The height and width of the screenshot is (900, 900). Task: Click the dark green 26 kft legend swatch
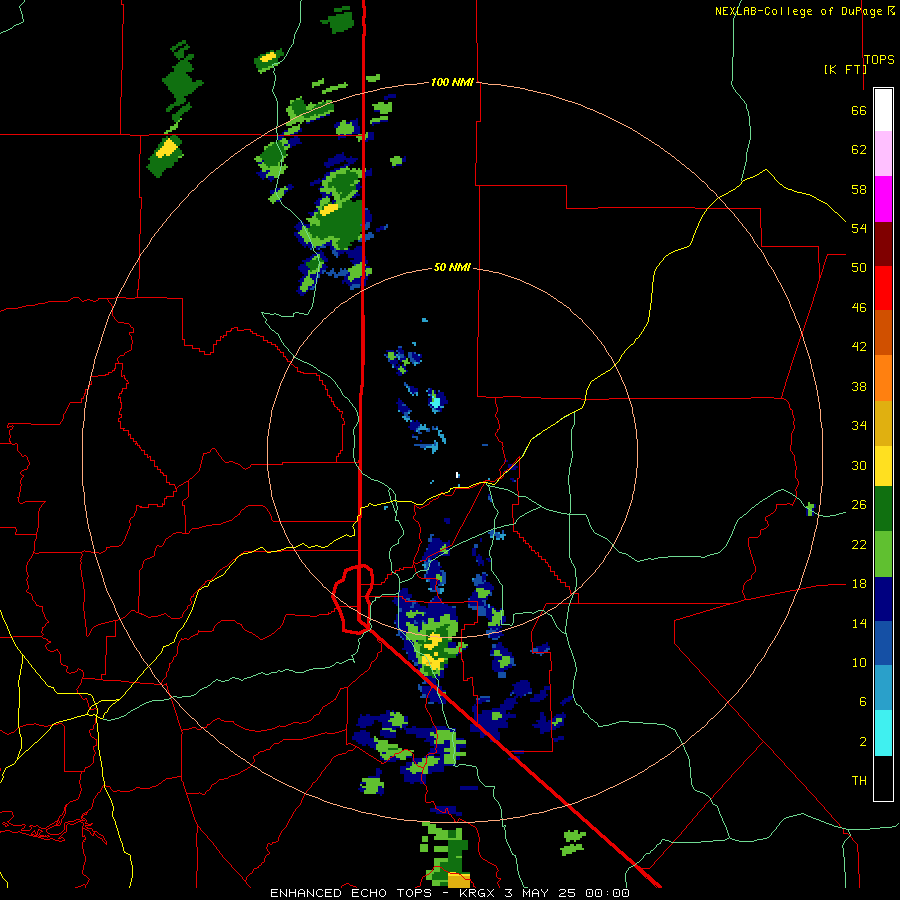point(883,509)
